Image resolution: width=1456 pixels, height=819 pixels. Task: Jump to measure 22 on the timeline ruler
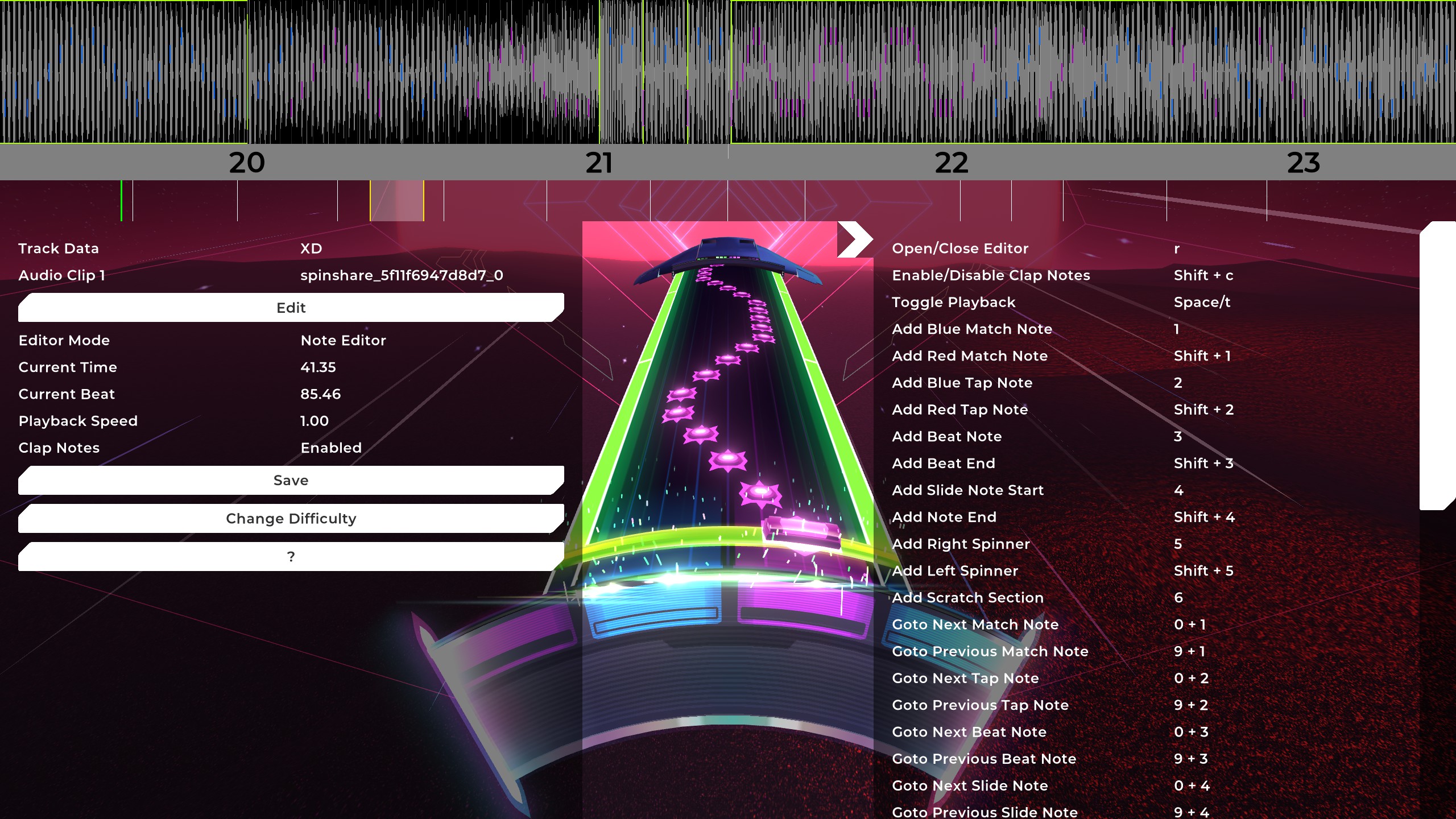coord(951,163)
